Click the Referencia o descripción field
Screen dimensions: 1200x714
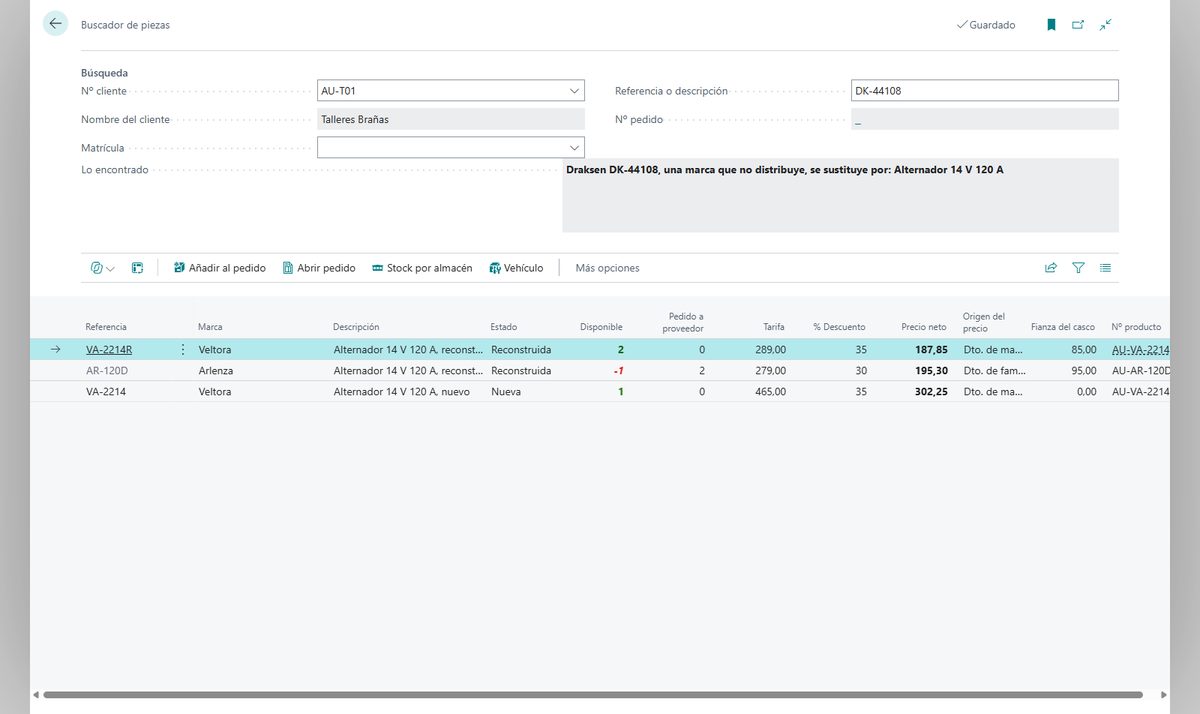(x=985, y=91)
